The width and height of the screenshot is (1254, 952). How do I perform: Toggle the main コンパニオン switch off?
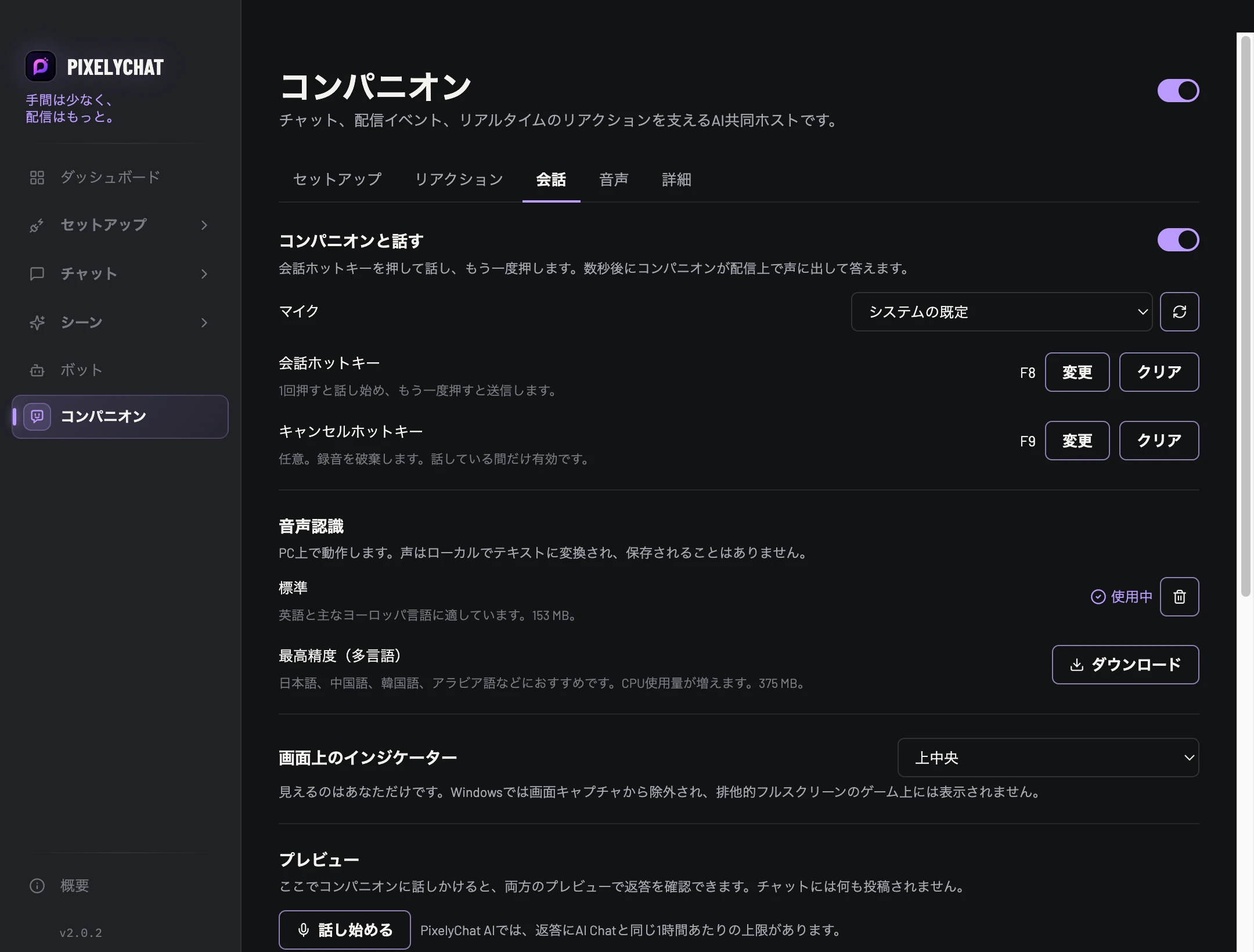point(1178,91)
